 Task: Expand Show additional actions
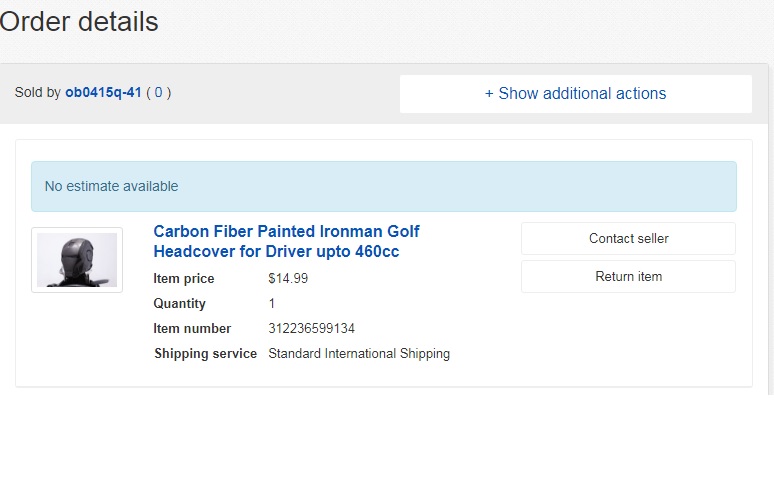575,94
